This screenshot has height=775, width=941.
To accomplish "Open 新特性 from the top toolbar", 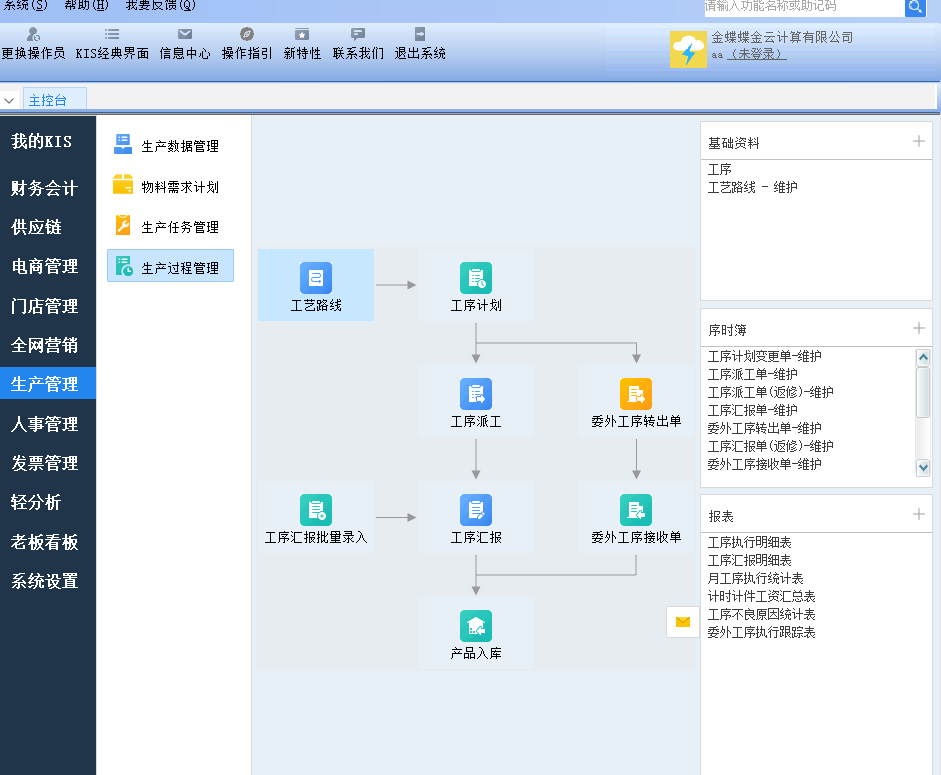I will tap(301, 42).
